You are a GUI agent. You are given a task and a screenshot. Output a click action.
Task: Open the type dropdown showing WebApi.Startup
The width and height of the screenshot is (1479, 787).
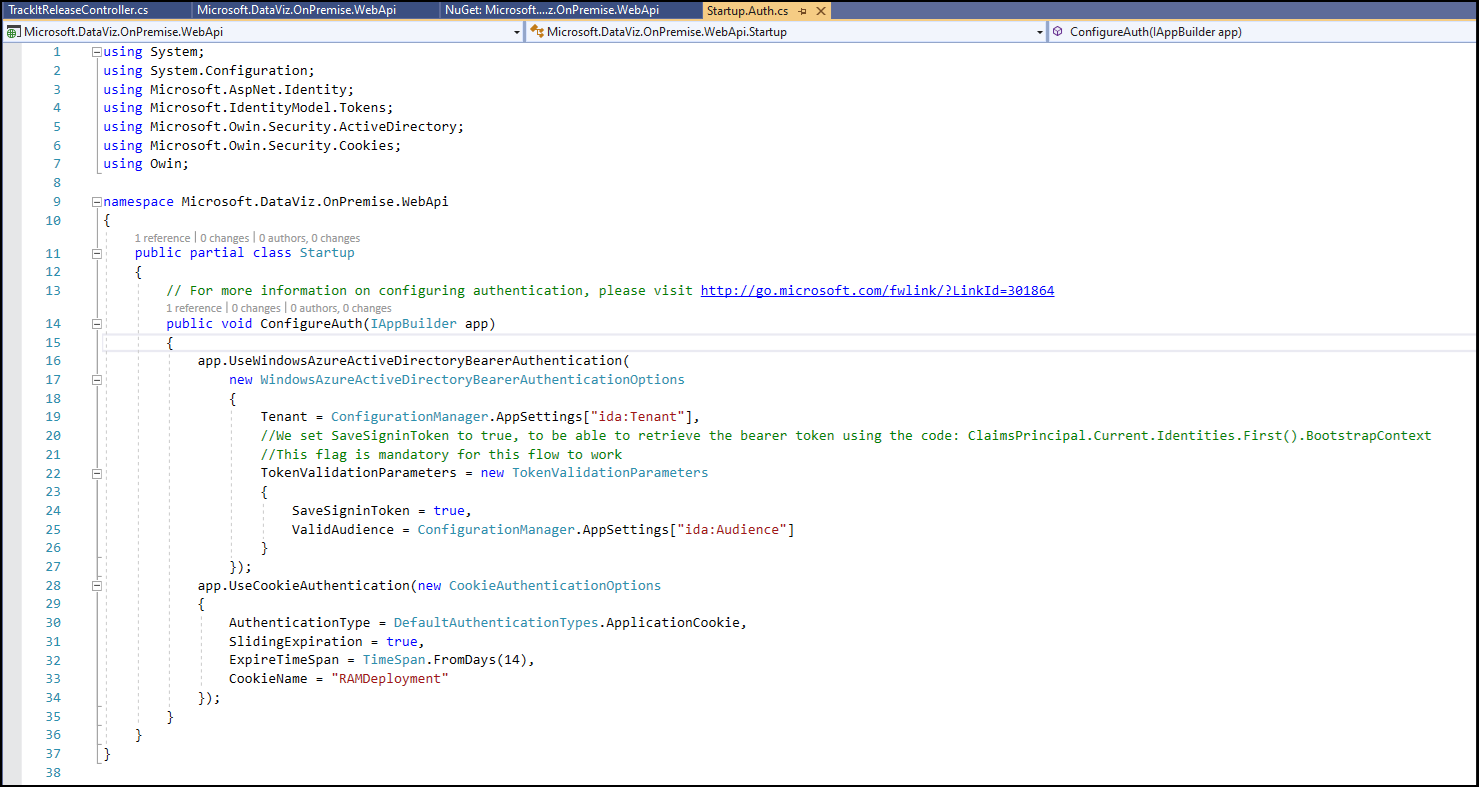point(1039,31)
